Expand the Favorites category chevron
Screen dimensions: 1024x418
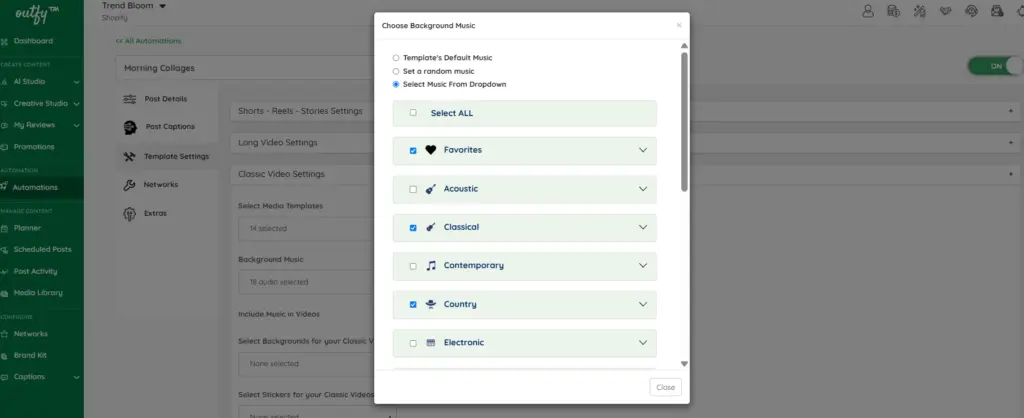pyautogui.click(x=643, y=150)
